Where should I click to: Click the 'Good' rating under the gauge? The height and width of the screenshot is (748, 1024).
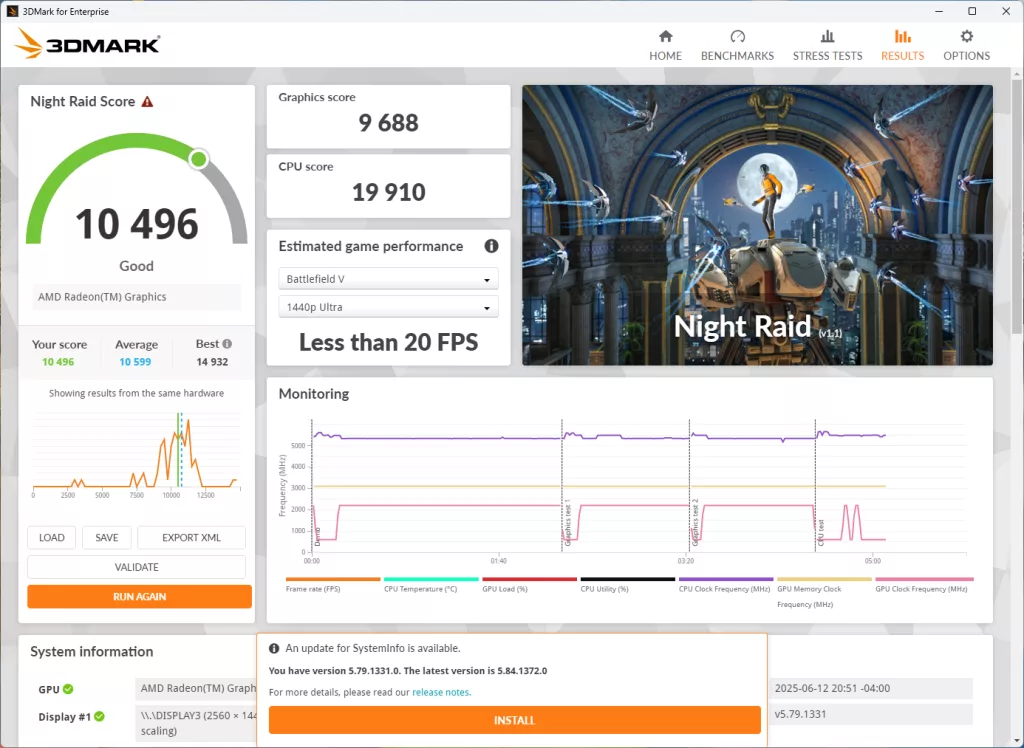[136, 266]
